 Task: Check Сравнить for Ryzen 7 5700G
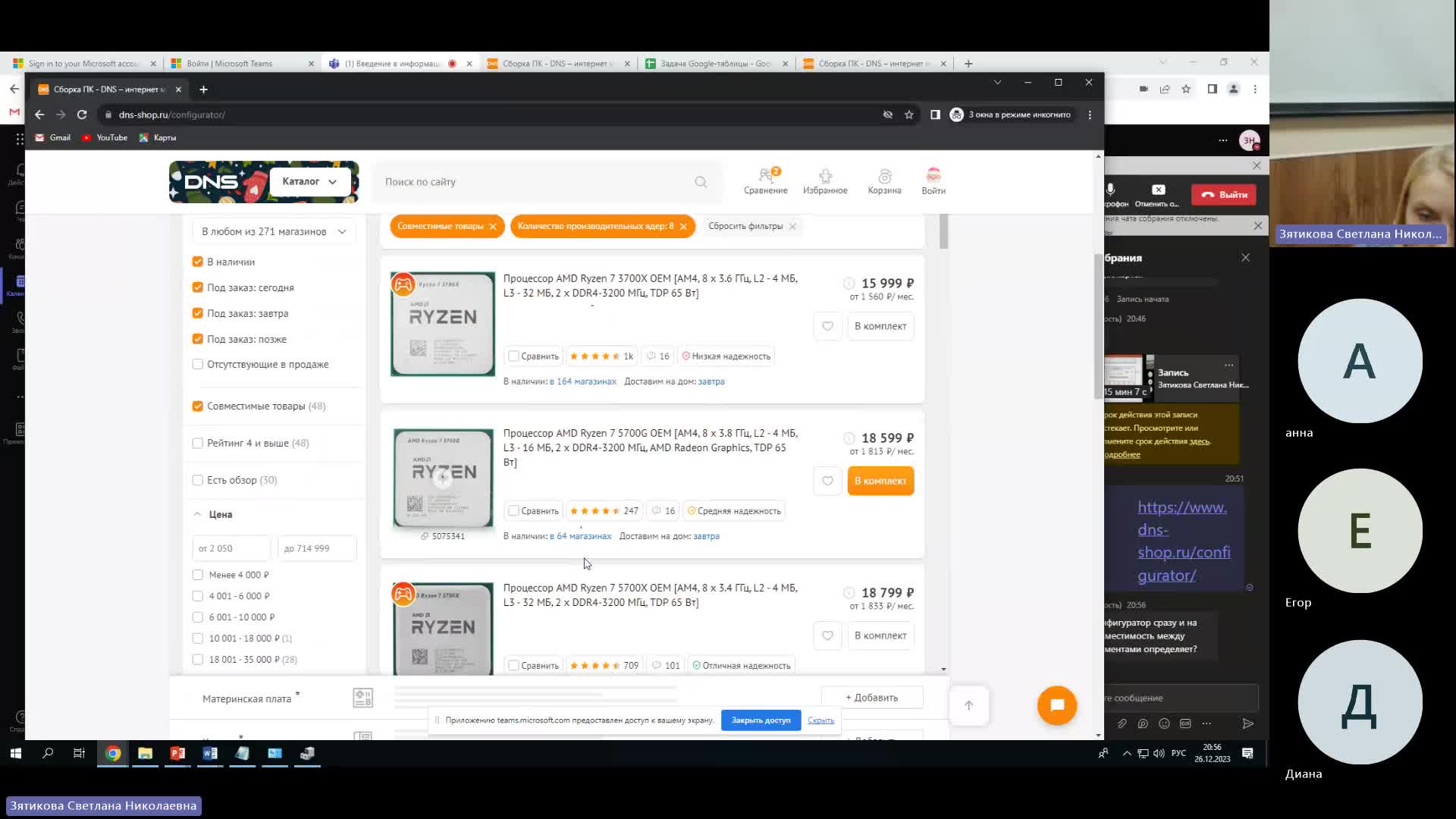(513, 511)
